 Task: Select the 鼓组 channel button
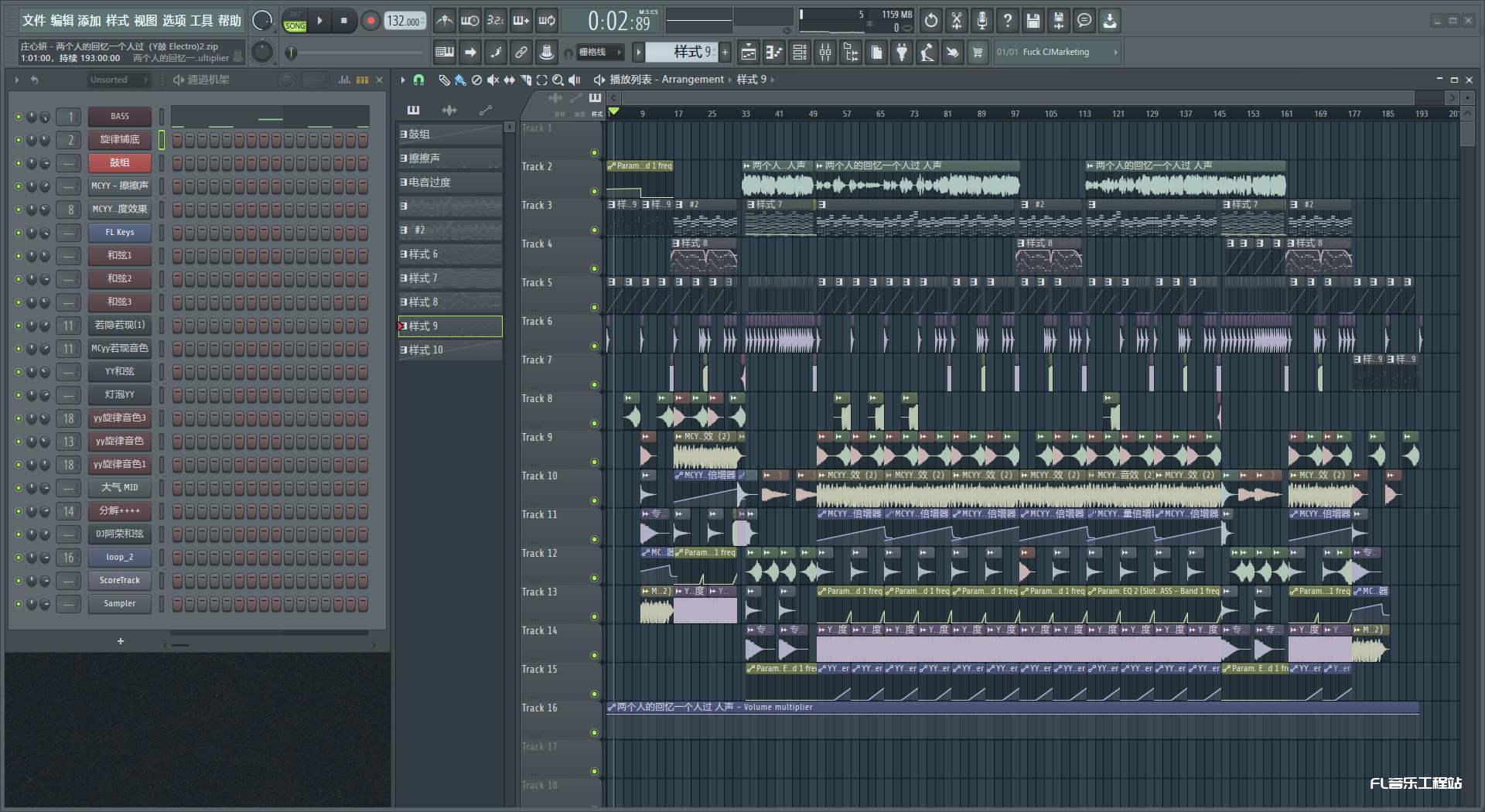click(119, 163)
